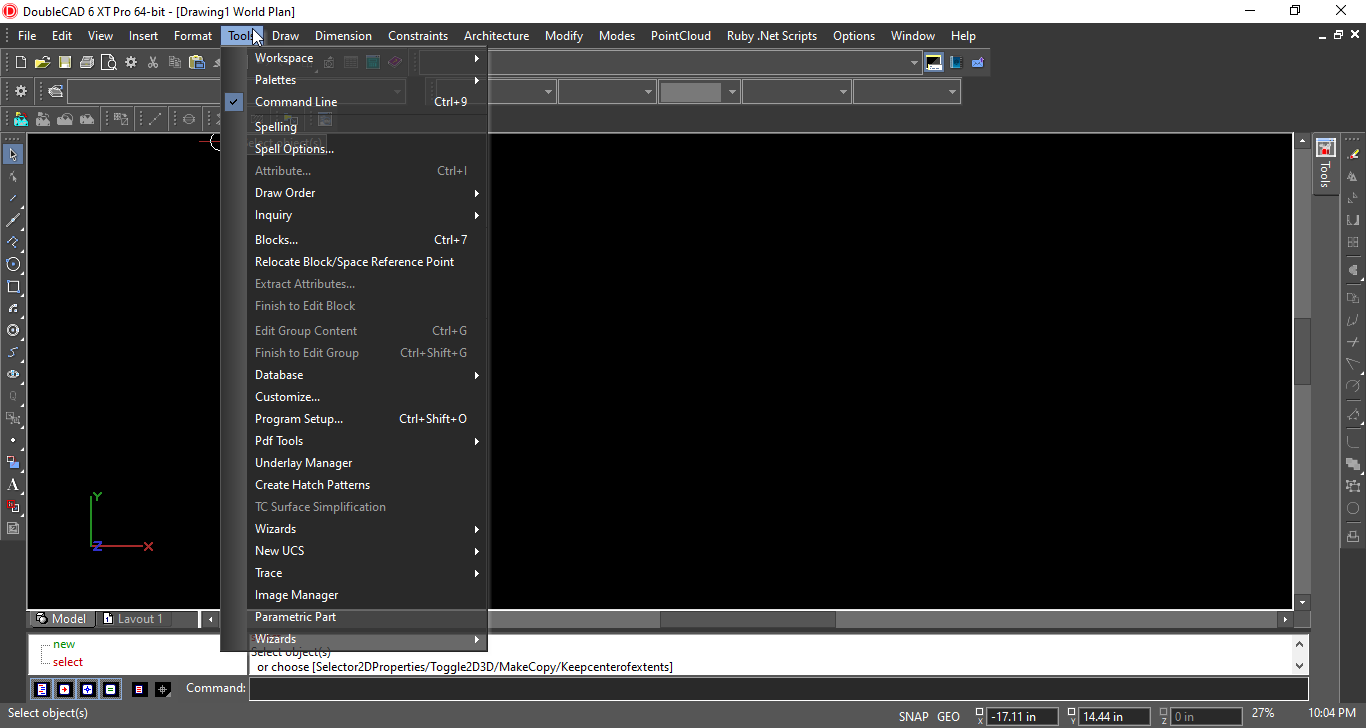Select Blocks... in the Tools menu
The image size is (1366, 728).
tap(354, 240)
